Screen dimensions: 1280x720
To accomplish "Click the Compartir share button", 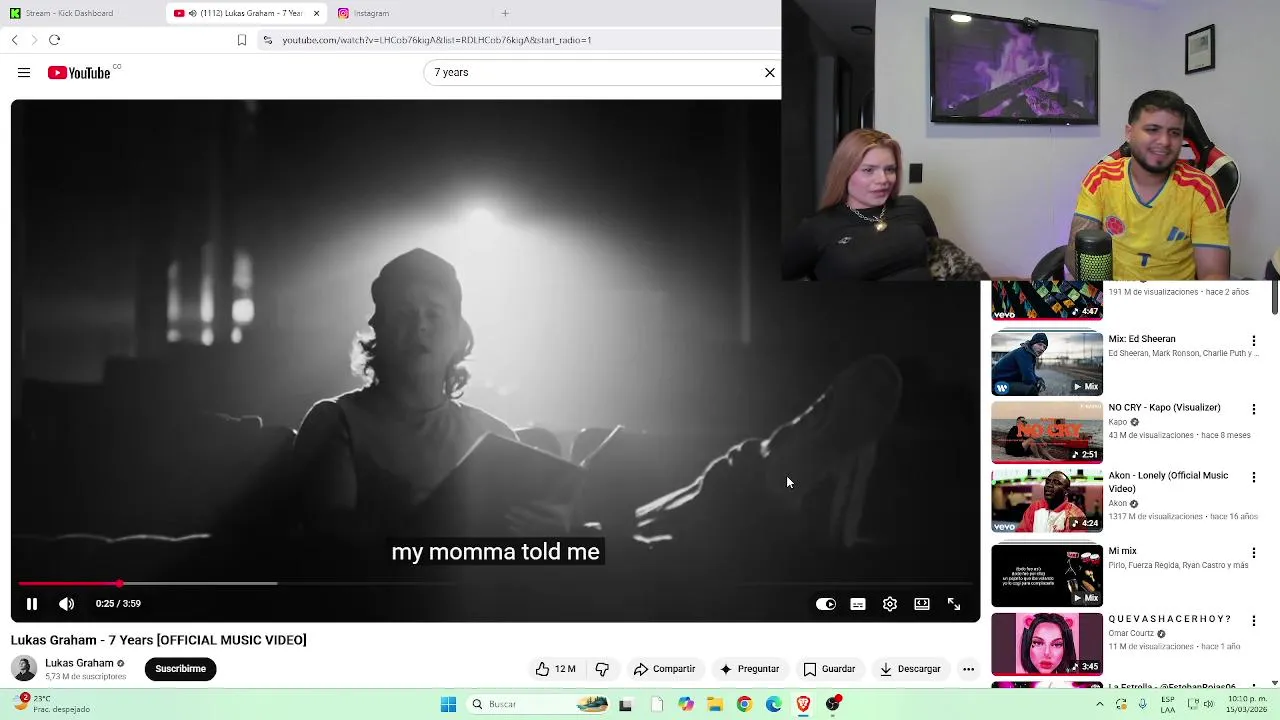I will pos(664,669).
